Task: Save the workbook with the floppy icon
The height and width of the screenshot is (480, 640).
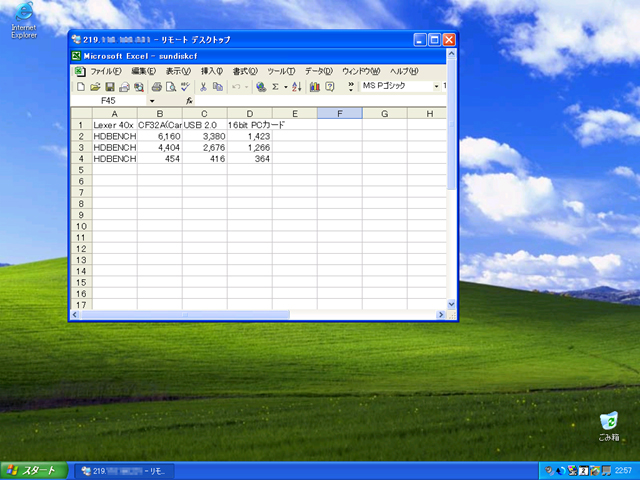Action: (109, 87)
